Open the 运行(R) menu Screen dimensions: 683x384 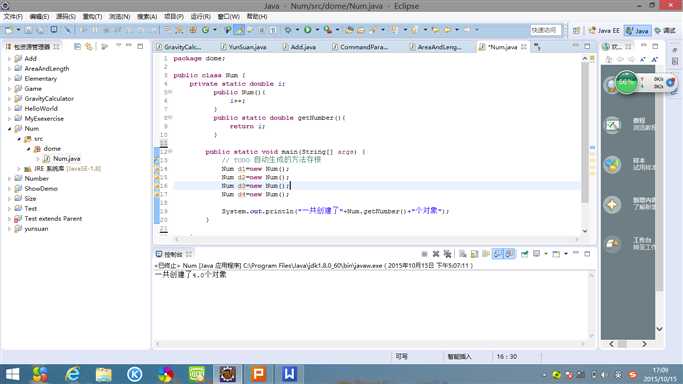click(x=200, y=17)
